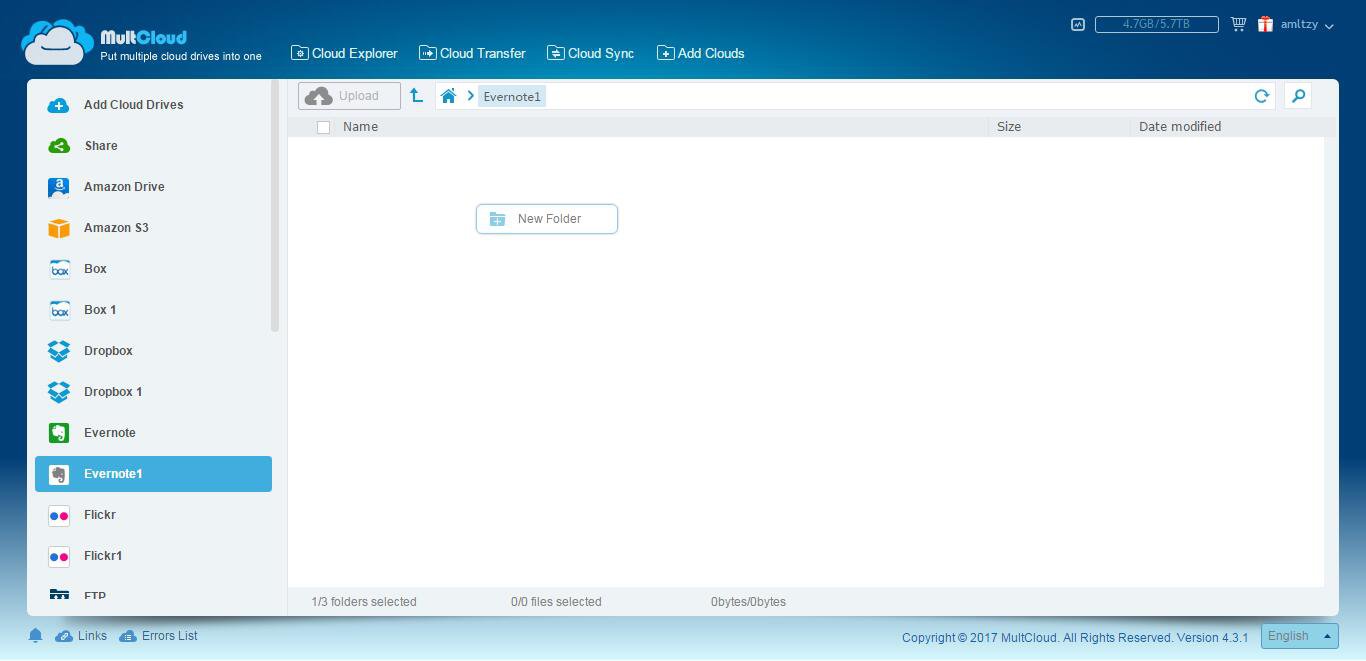Click '0bytes/0bytes' status text
Viewport: 1366px width, 661px height.
point(748,602)
